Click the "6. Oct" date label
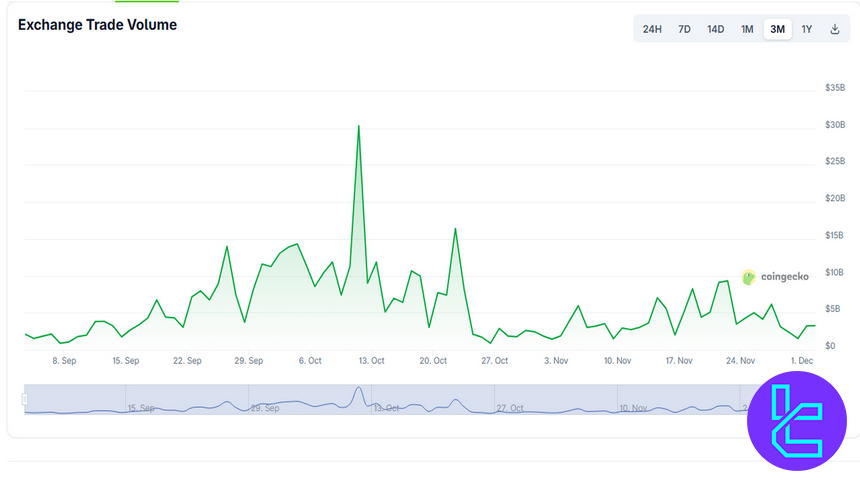 310,361
